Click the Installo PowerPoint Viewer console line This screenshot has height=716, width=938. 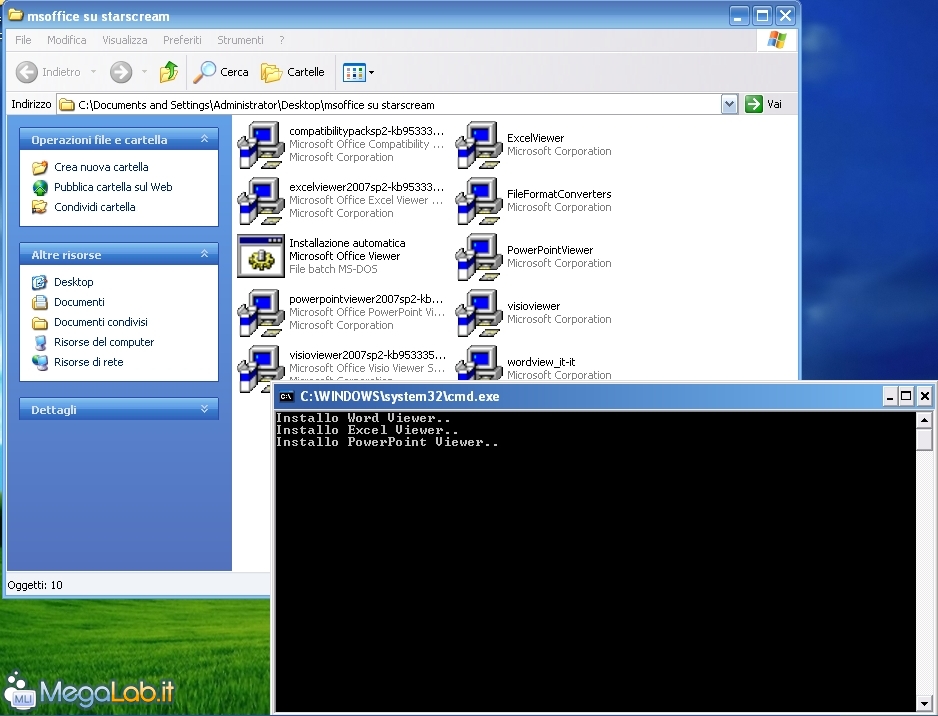coord(387,442)
